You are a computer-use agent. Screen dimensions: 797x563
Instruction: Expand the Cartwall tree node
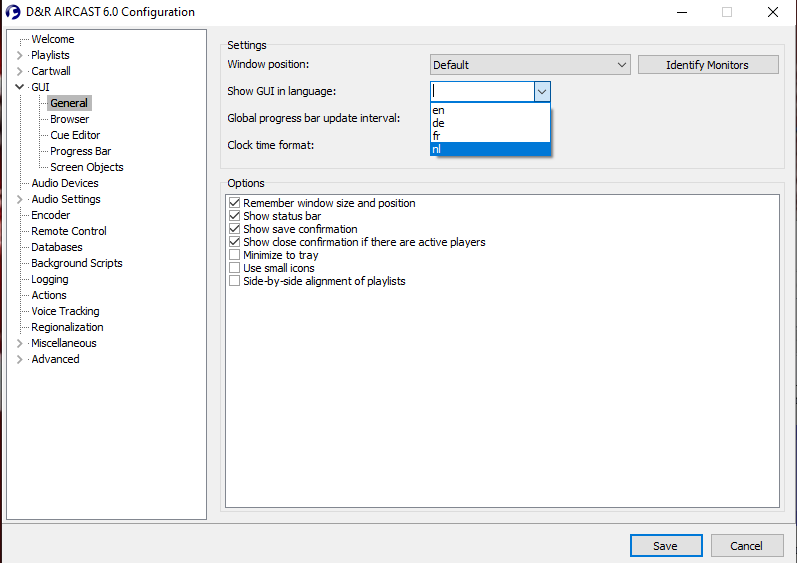coord(19,71)
